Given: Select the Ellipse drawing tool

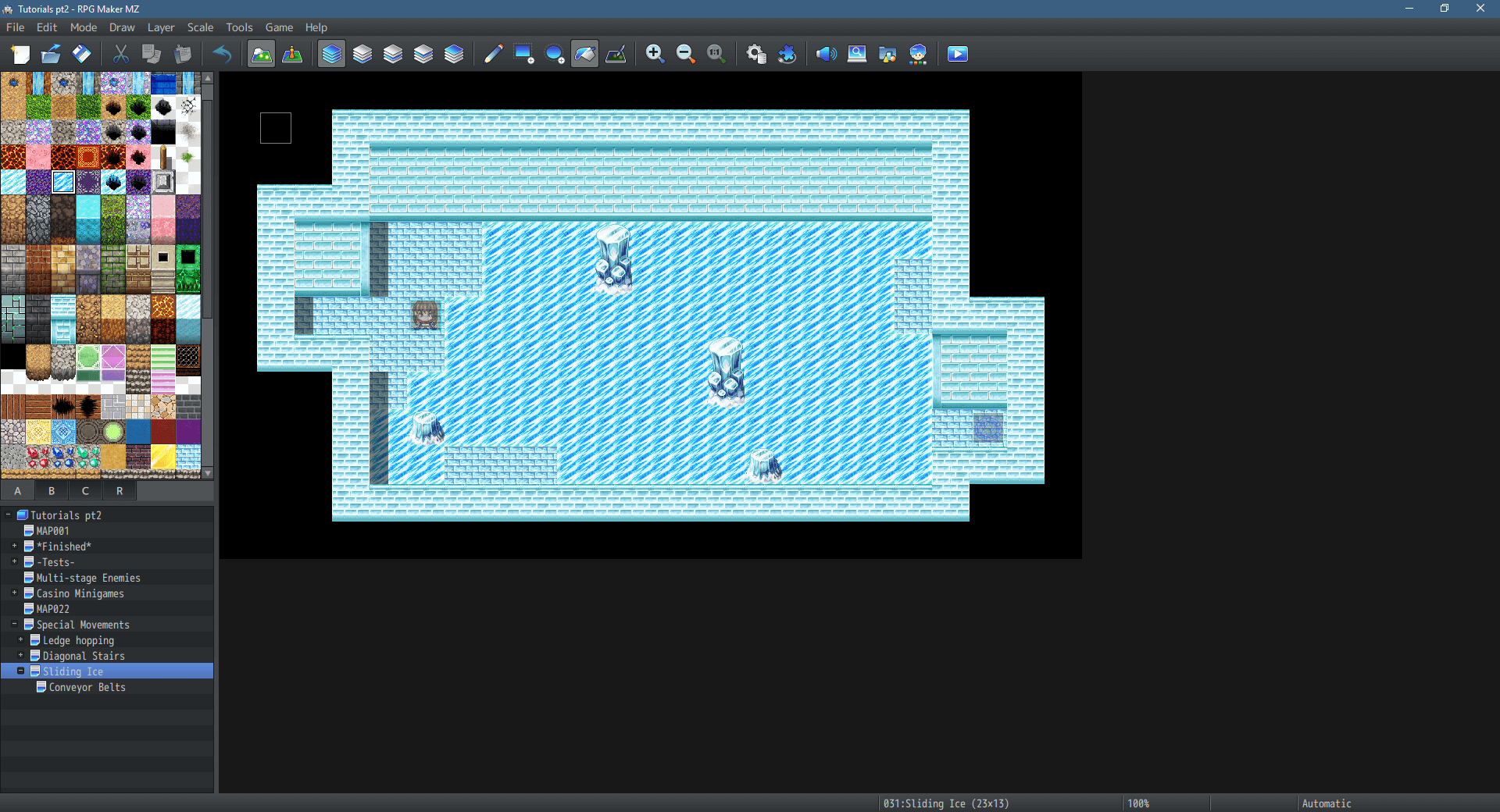Looking at the screenshot, I should [x=554, y=54].
